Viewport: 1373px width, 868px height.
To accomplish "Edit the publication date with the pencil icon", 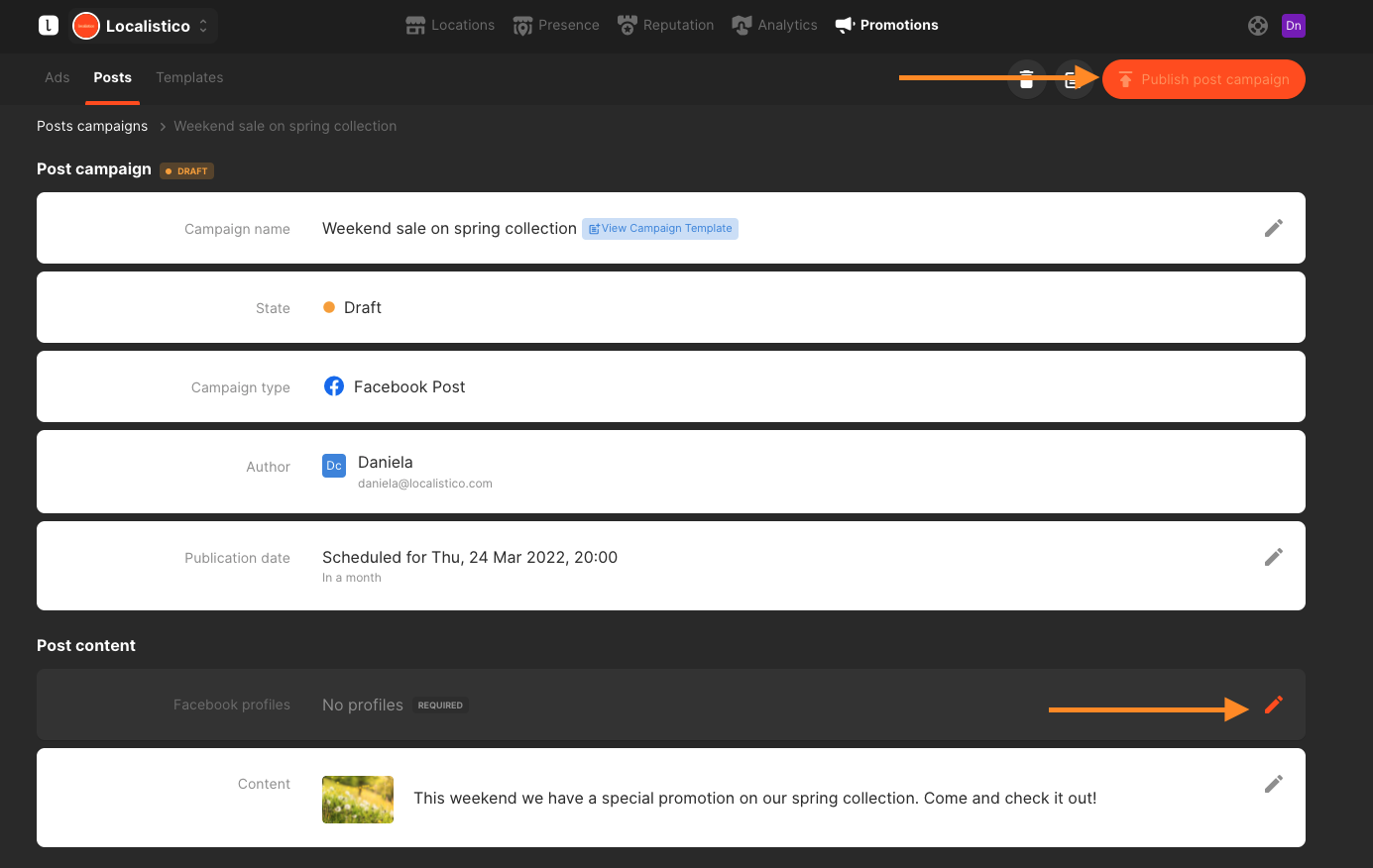I will click(x=1274, y=557).
